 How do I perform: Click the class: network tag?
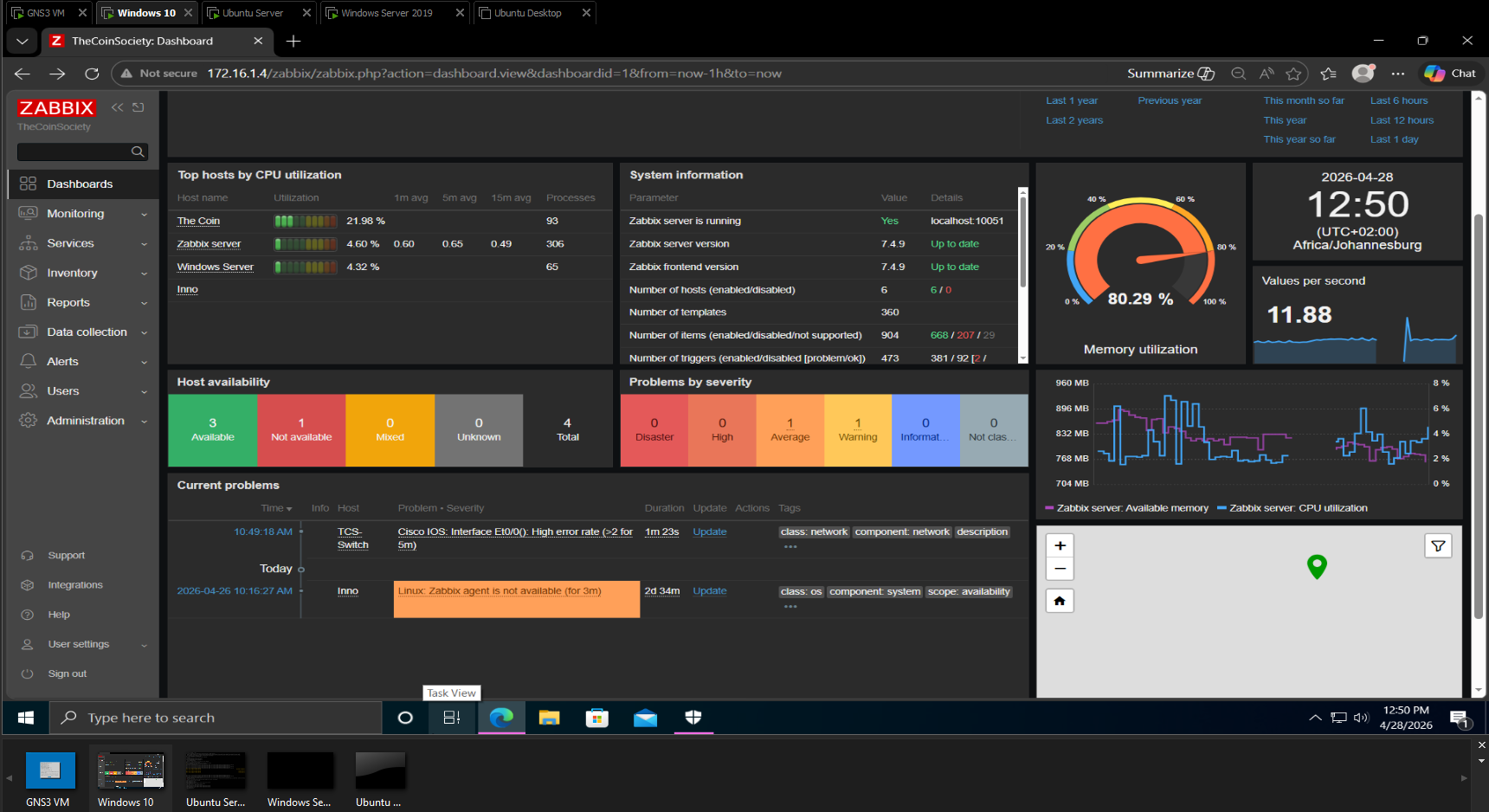click(814, 532)
